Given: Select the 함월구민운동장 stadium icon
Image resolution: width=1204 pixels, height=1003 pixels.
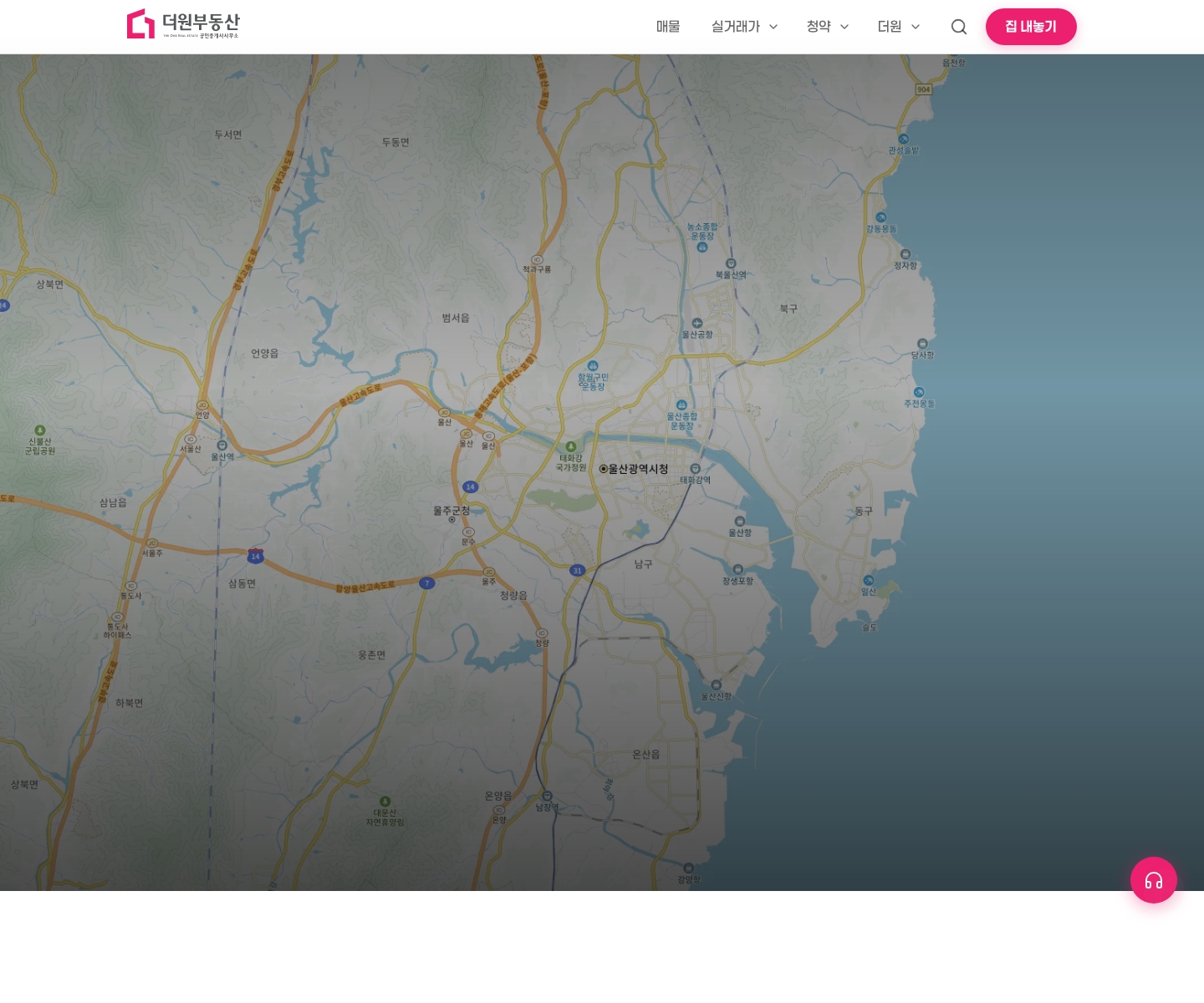Looking at the screenshot, I should pyautogui.click(x=593, y=366).
